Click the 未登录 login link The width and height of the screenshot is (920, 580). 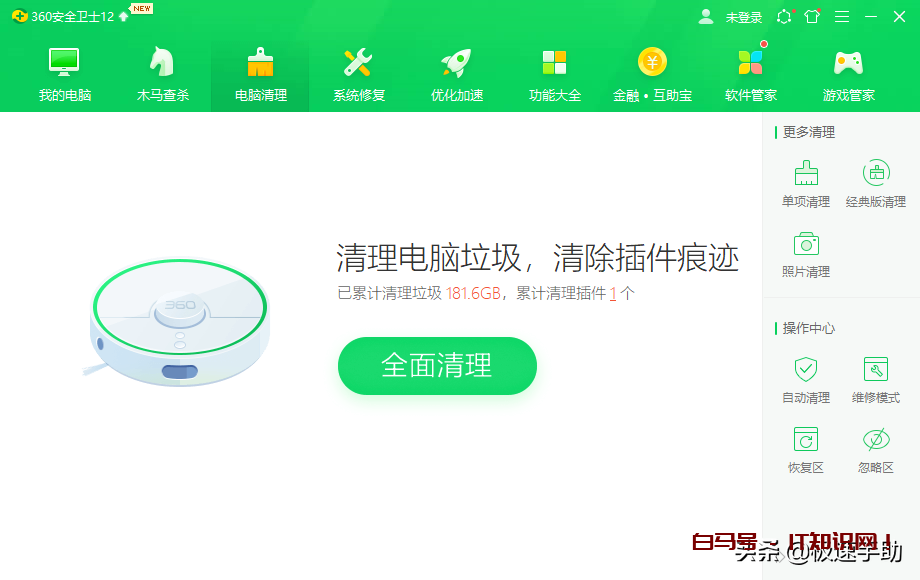pos(743,18)
